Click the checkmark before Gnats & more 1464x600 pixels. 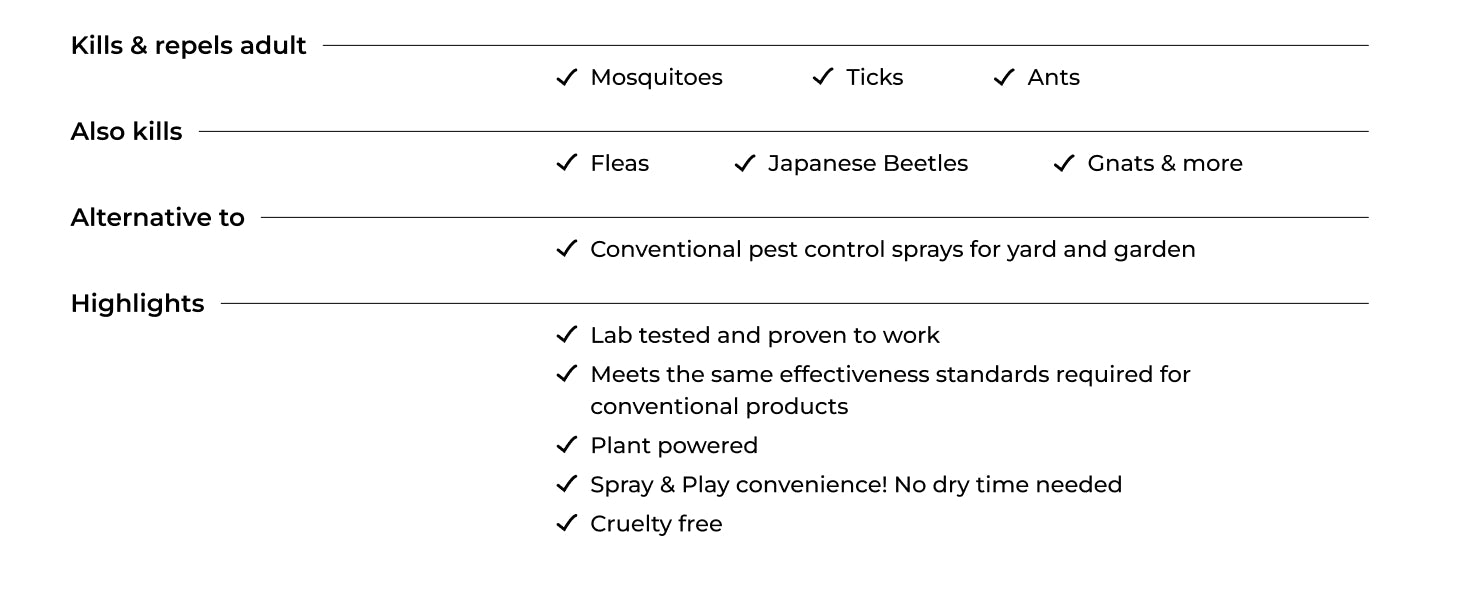1064,163
